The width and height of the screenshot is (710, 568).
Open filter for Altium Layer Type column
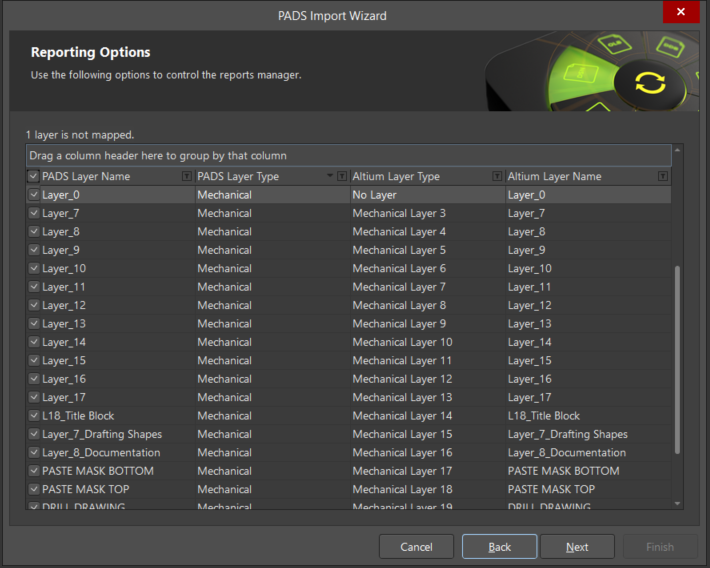tap(497, 176)
